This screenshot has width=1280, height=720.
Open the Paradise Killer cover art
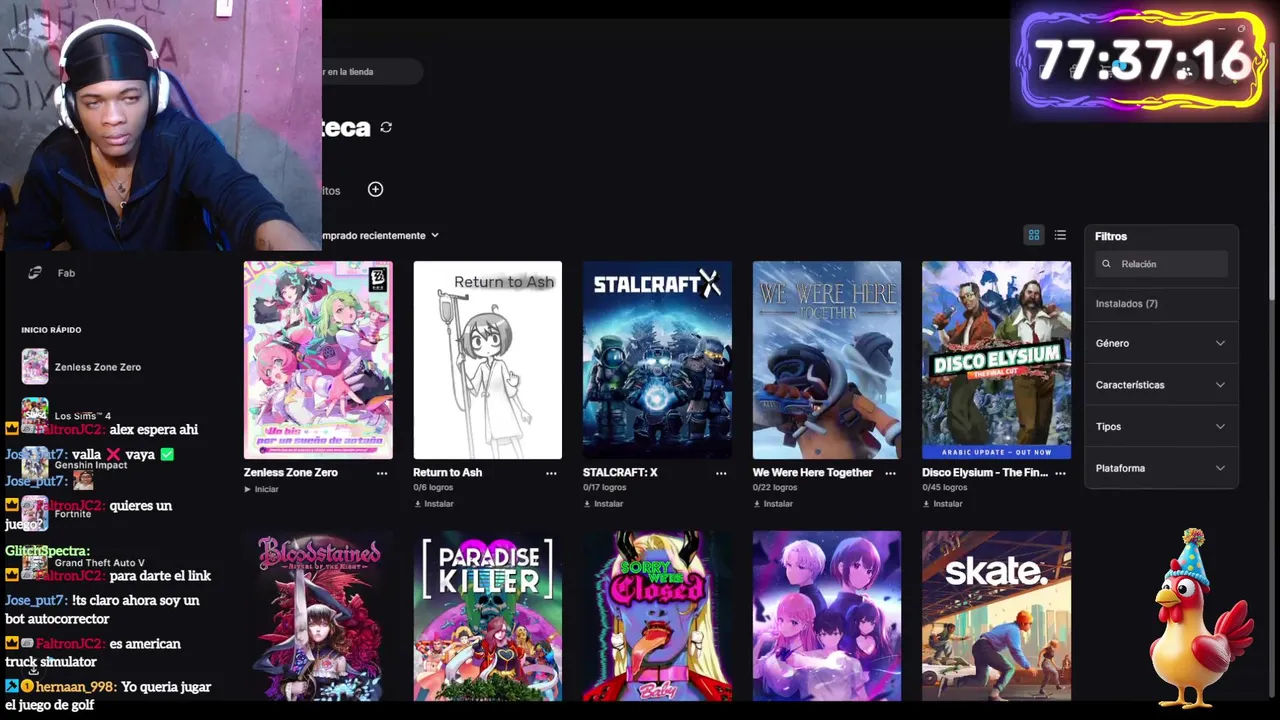tap(488, 616)
